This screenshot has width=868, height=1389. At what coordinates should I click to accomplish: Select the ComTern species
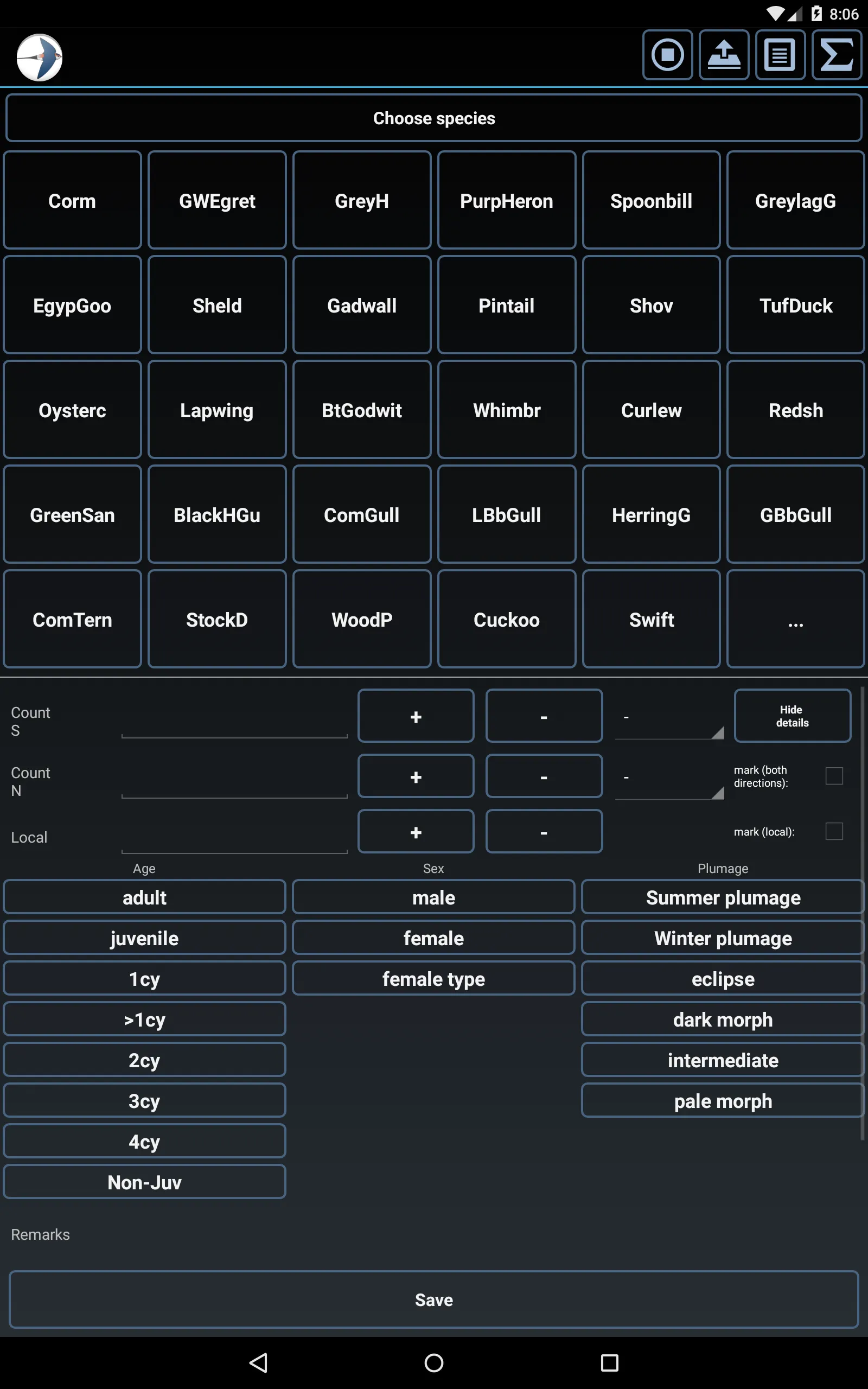click(72, 619)
